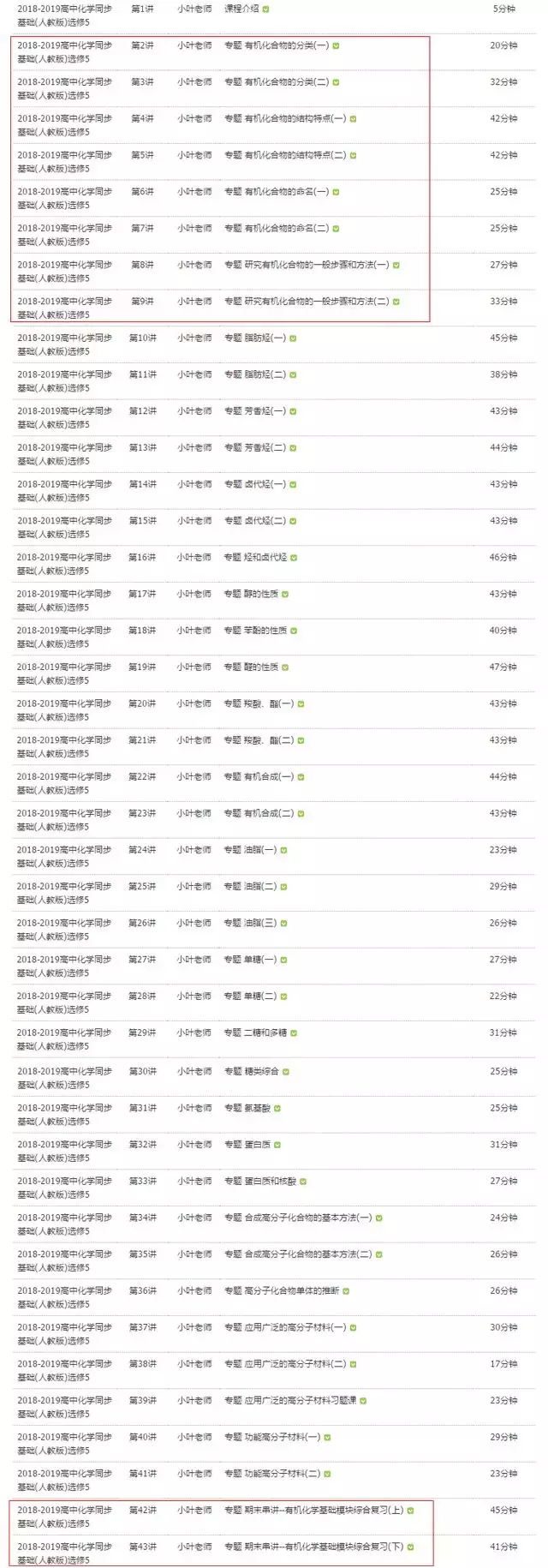Click teacher 小叶老师 on 第10讲 row

[190, 338]
